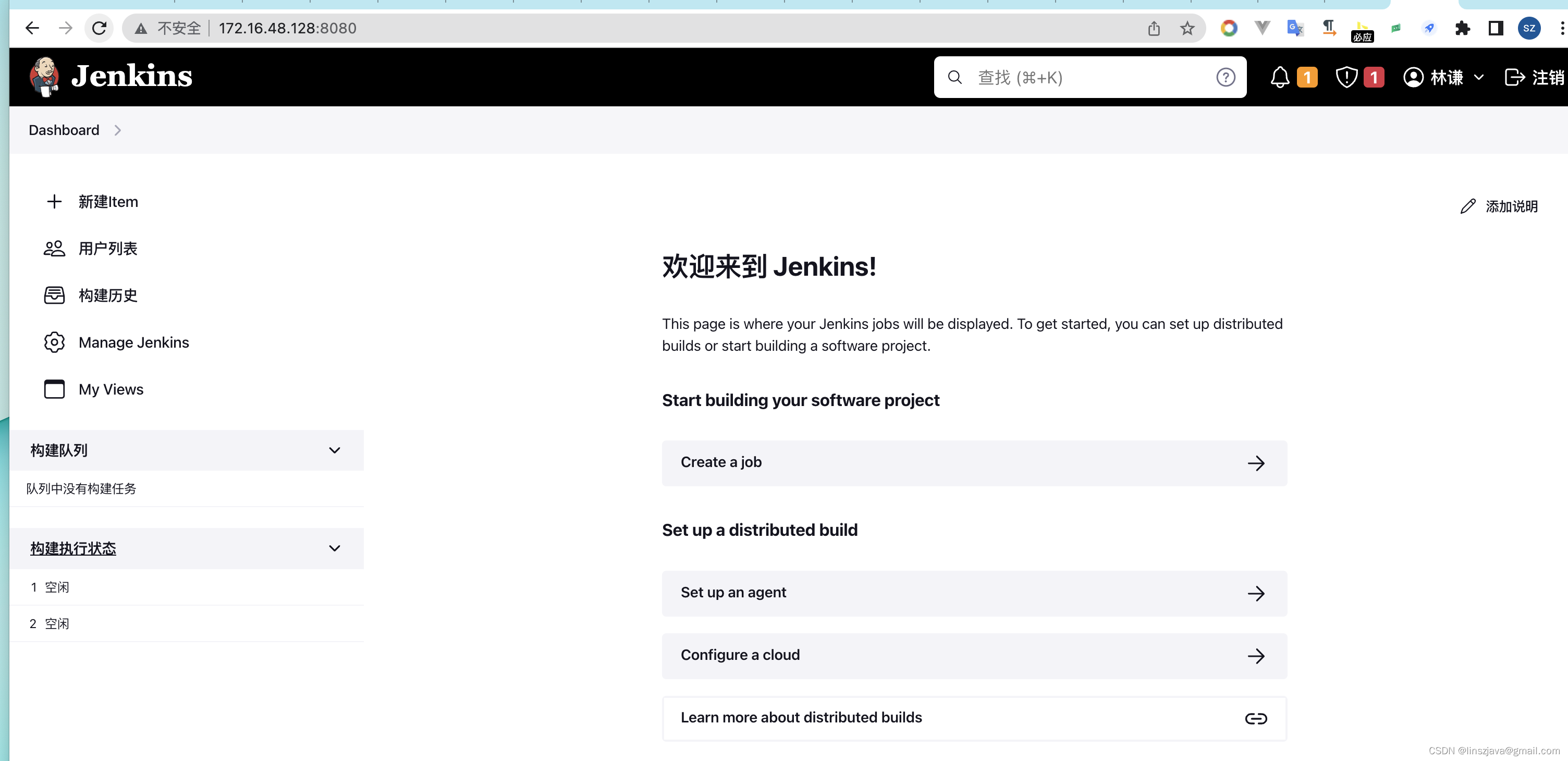Bookmark the page with the star icon
Image resolution: width=1568 pixels, height=761 pixels.
point(1187,28)
